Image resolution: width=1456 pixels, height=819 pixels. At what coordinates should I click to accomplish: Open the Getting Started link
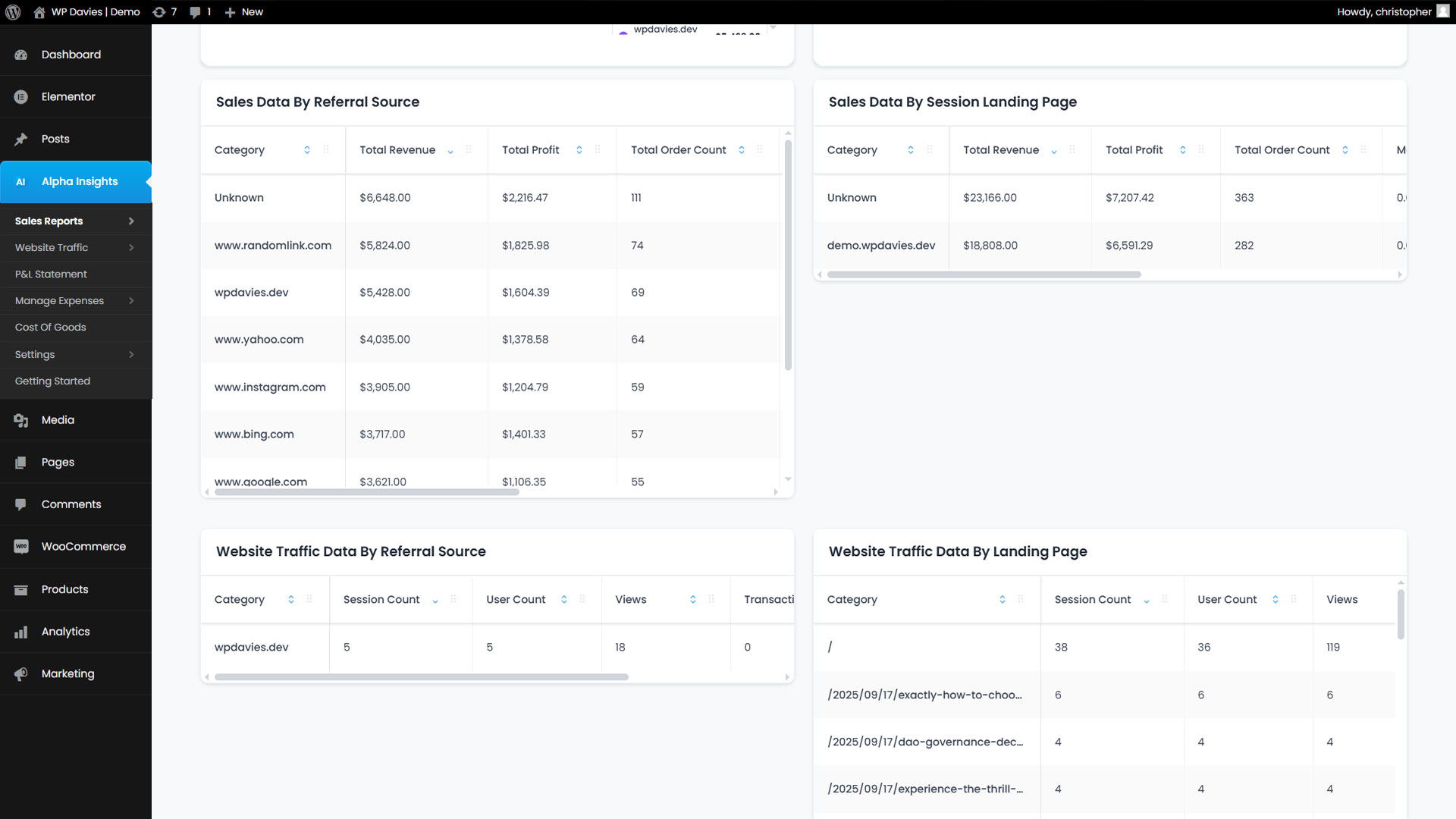pos(52,381)
